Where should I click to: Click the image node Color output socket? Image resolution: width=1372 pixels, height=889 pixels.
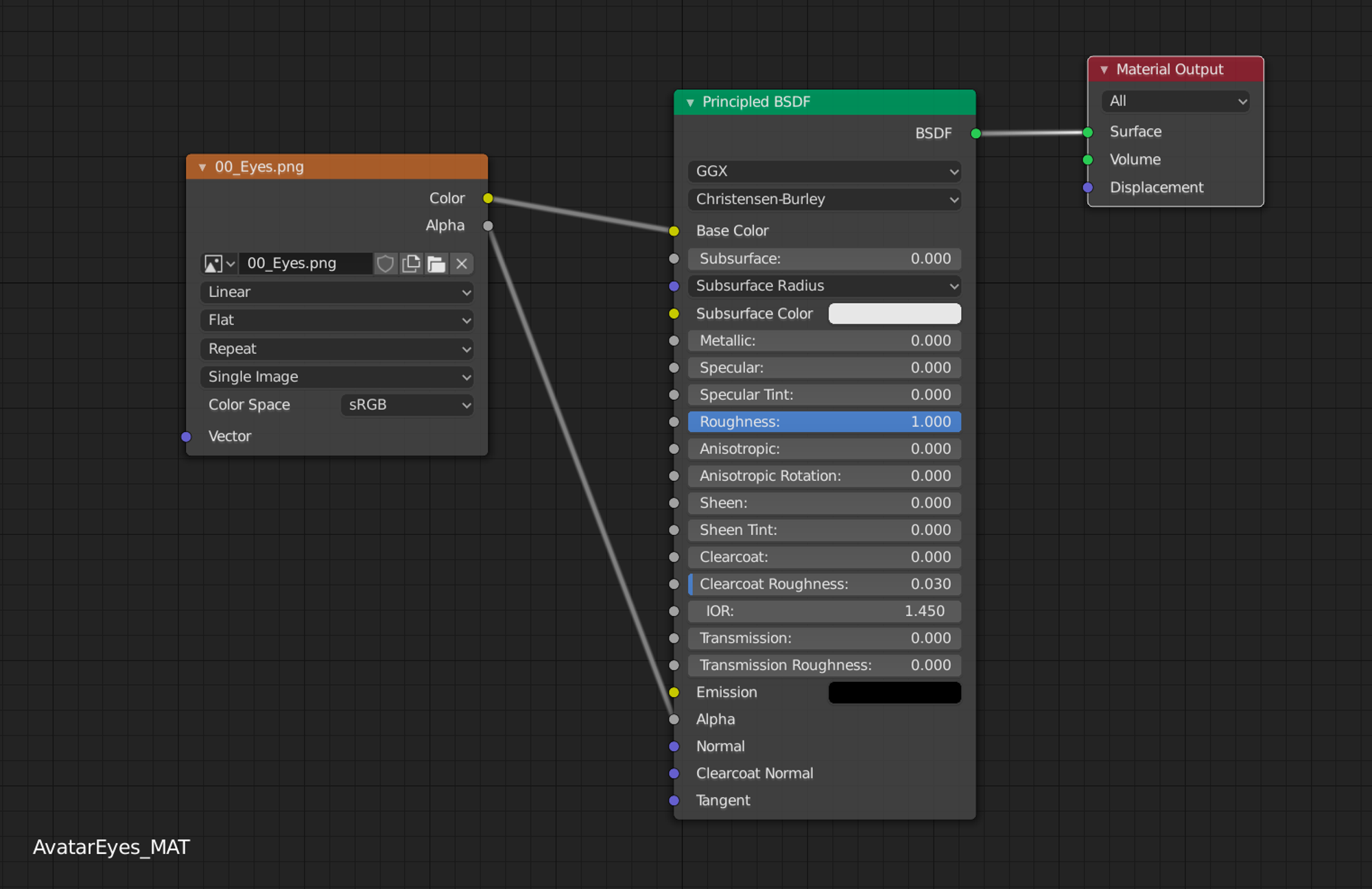pos(488,198)
